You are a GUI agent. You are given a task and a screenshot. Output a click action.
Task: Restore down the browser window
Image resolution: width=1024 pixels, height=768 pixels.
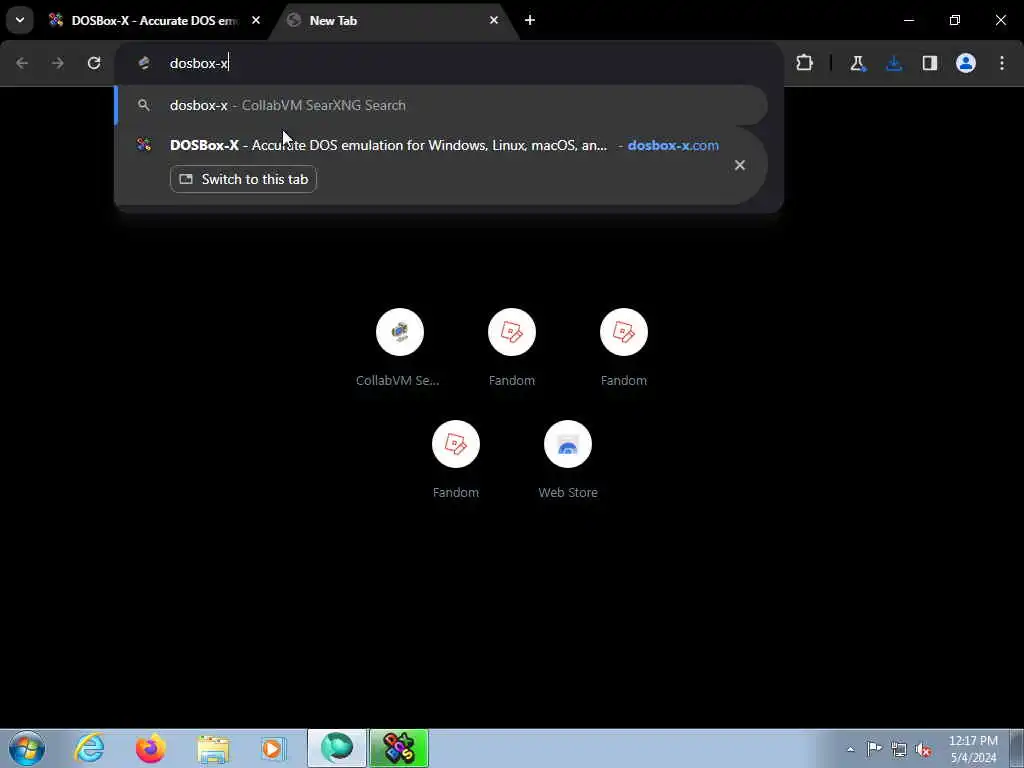point(955,20)
